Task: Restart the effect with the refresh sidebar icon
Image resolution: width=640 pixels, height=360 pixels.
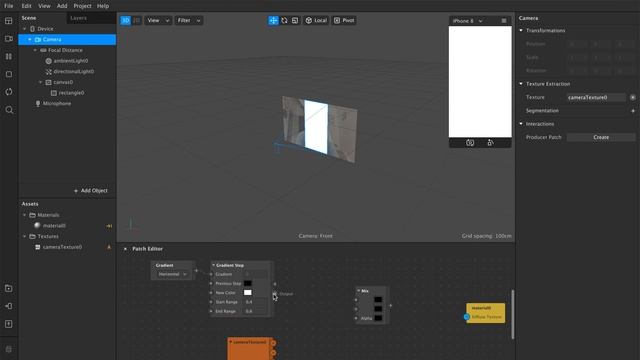Action: click(9, 92)
